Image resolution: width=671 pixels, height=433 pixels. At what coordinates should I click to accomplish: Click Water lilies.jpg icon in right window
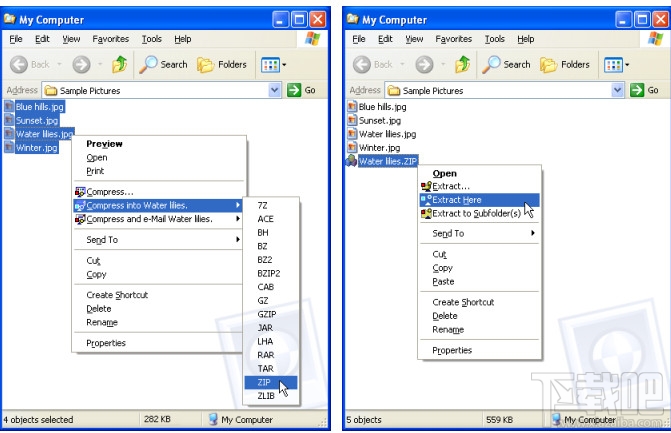point(352,133)
